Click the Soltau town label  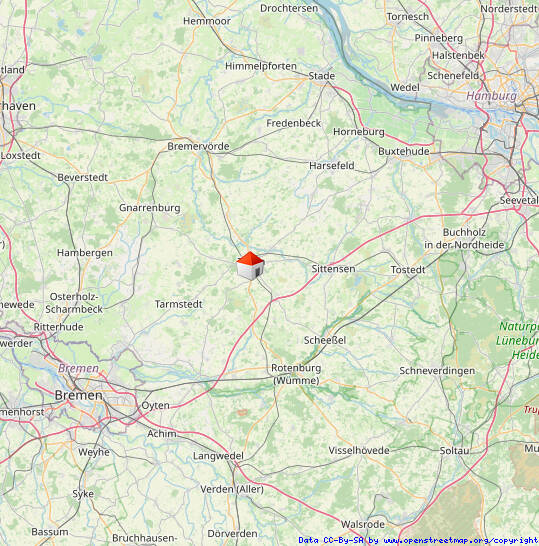pos(454,451)
